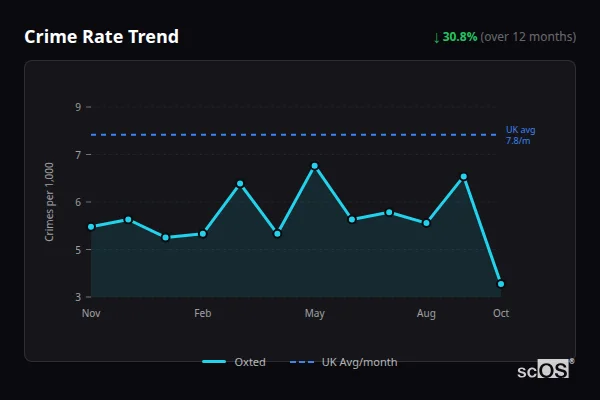Click the y-axis value '5'
600x400 pixels.
[x=78, y=250]
